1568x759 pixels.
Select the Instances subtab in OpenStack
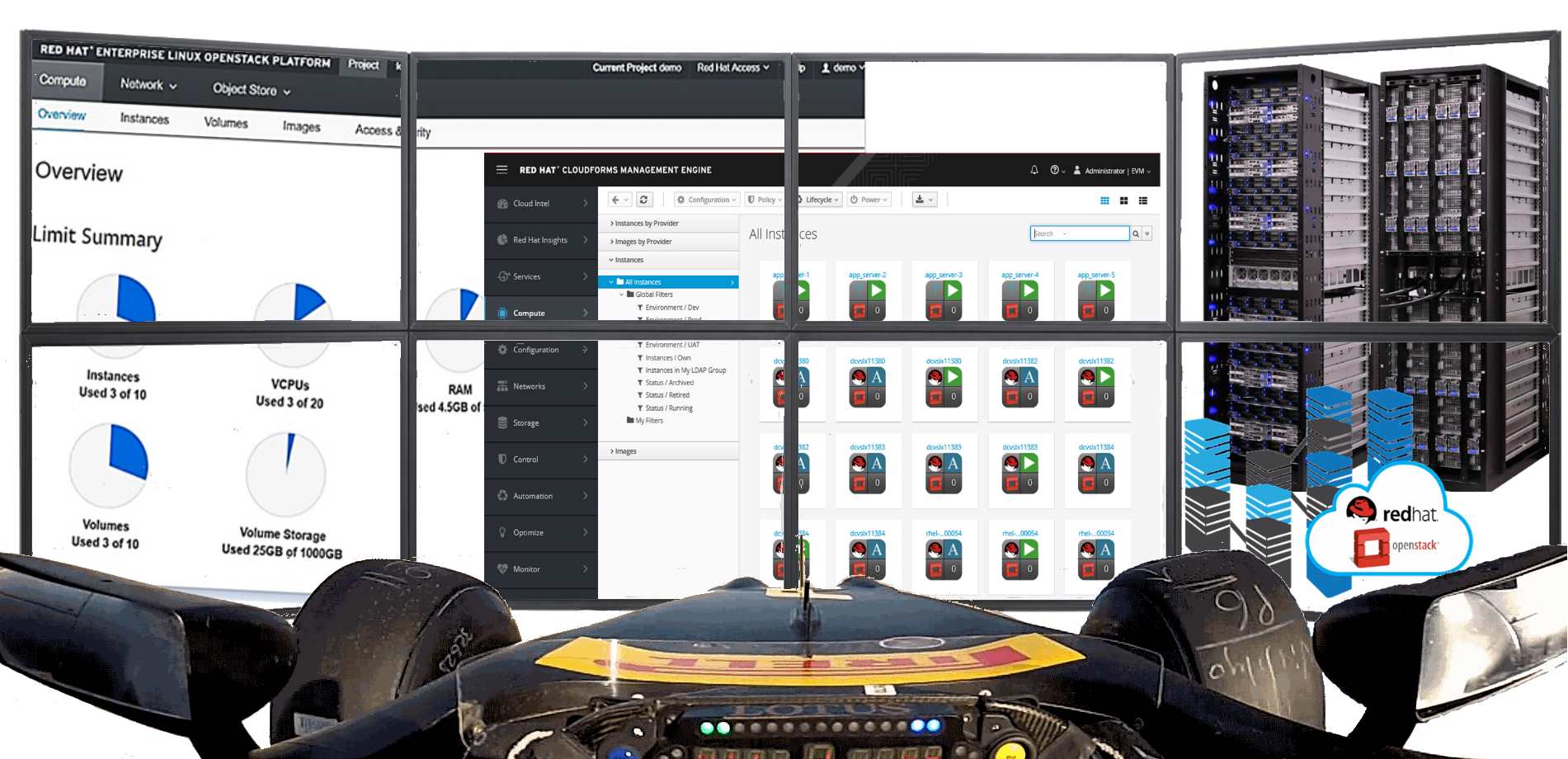coord(144,119)
